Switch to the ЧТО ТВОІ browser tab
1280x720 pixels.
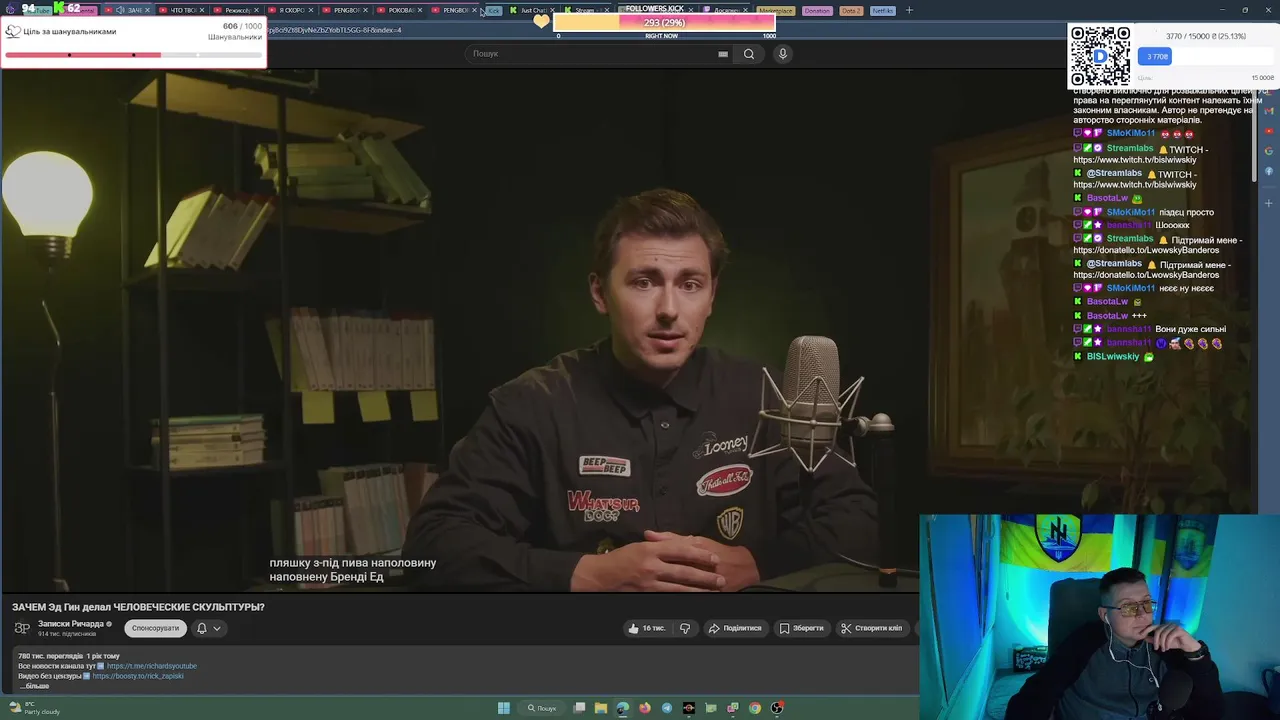(x=182, y=10)
